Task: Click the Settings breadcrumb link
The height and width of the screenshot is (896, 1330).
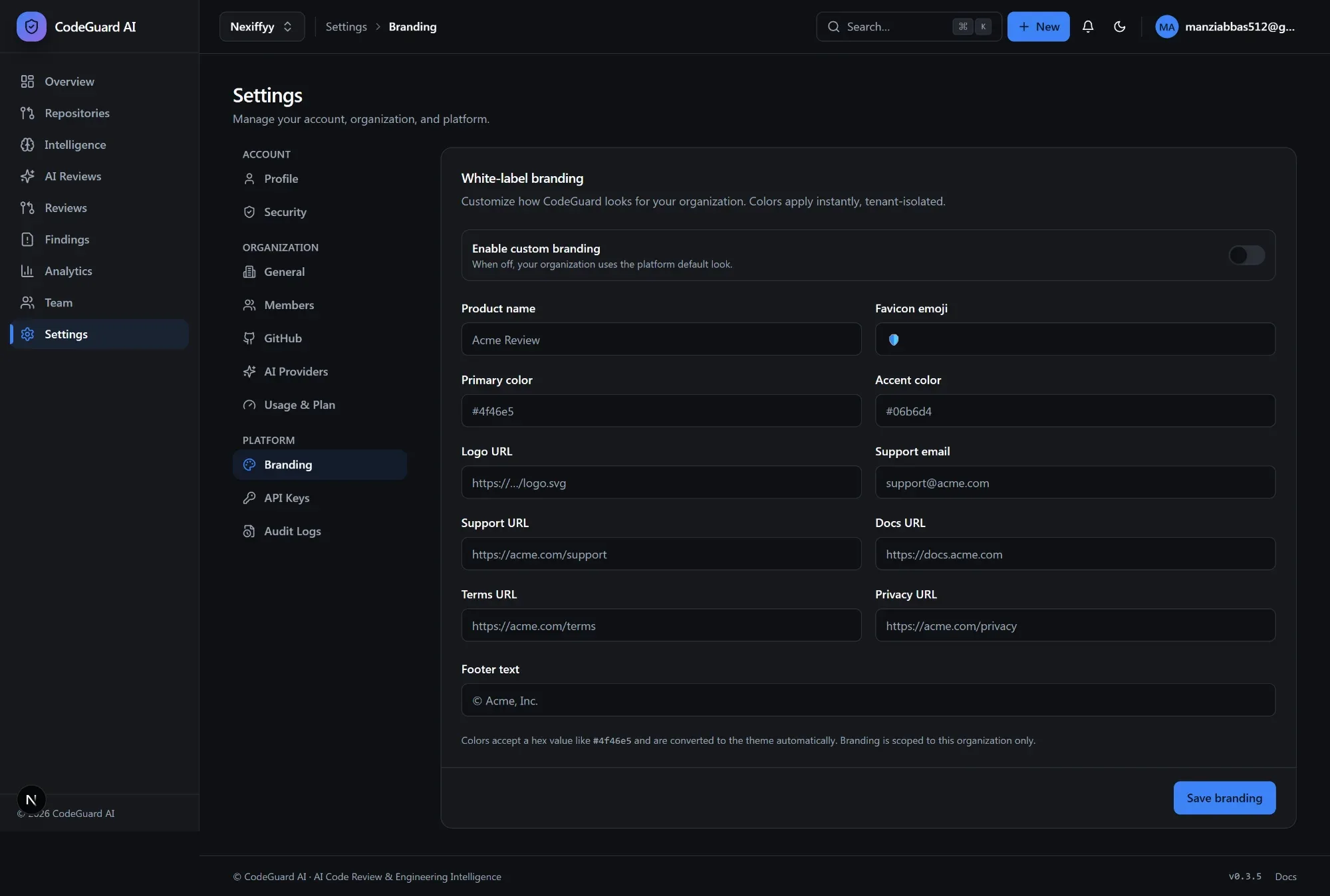Action: coord(346,27)
